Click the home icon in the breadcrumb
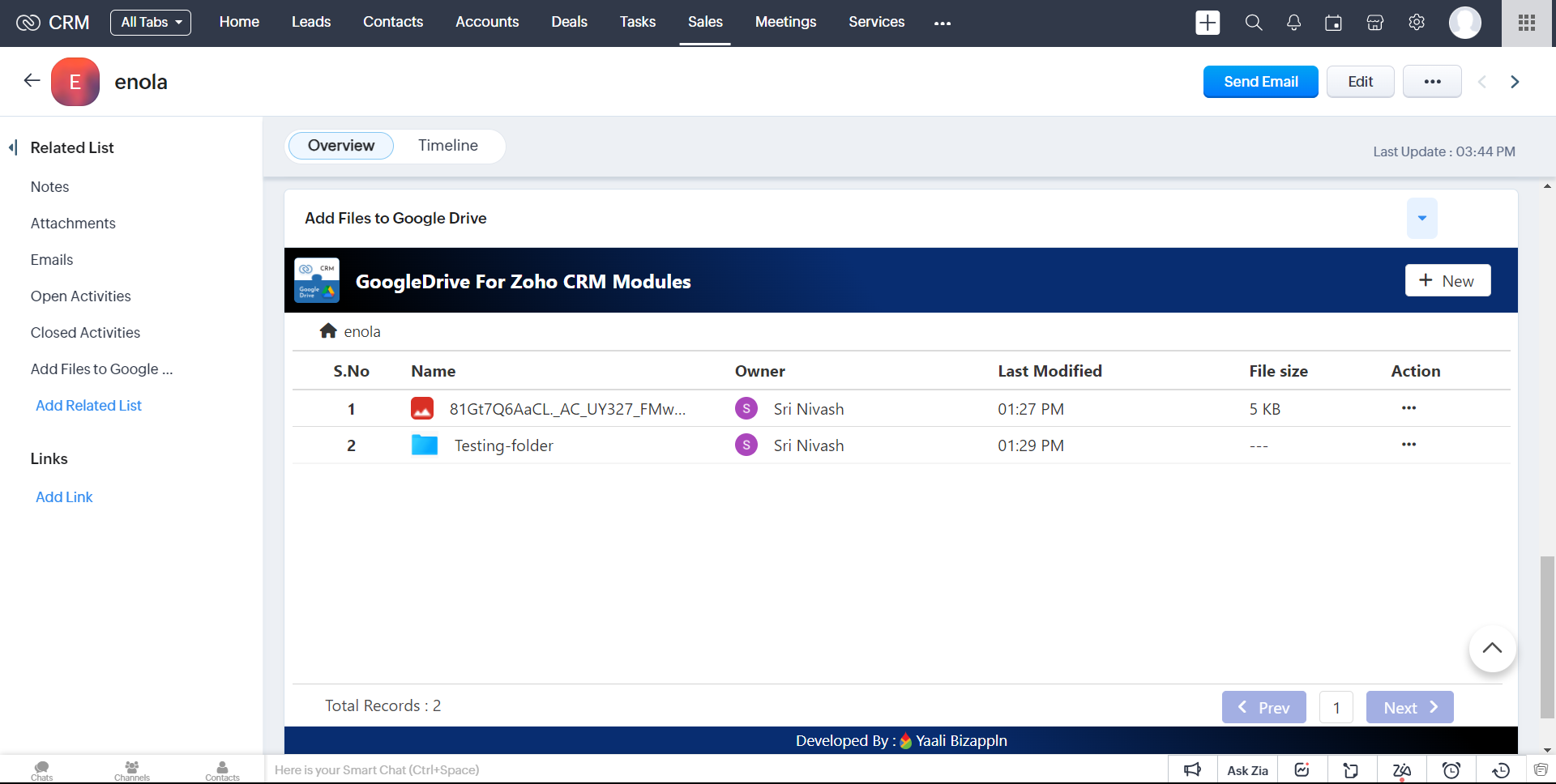Viewport: 1556px width, 784px height. click(x=328, y=331)
